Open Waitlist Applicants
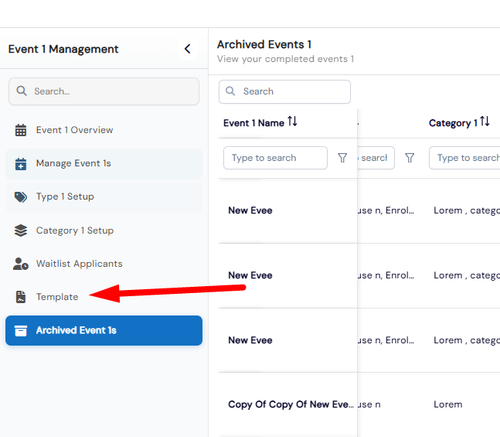This screenshot has width=500, height=437. (104, 264)
